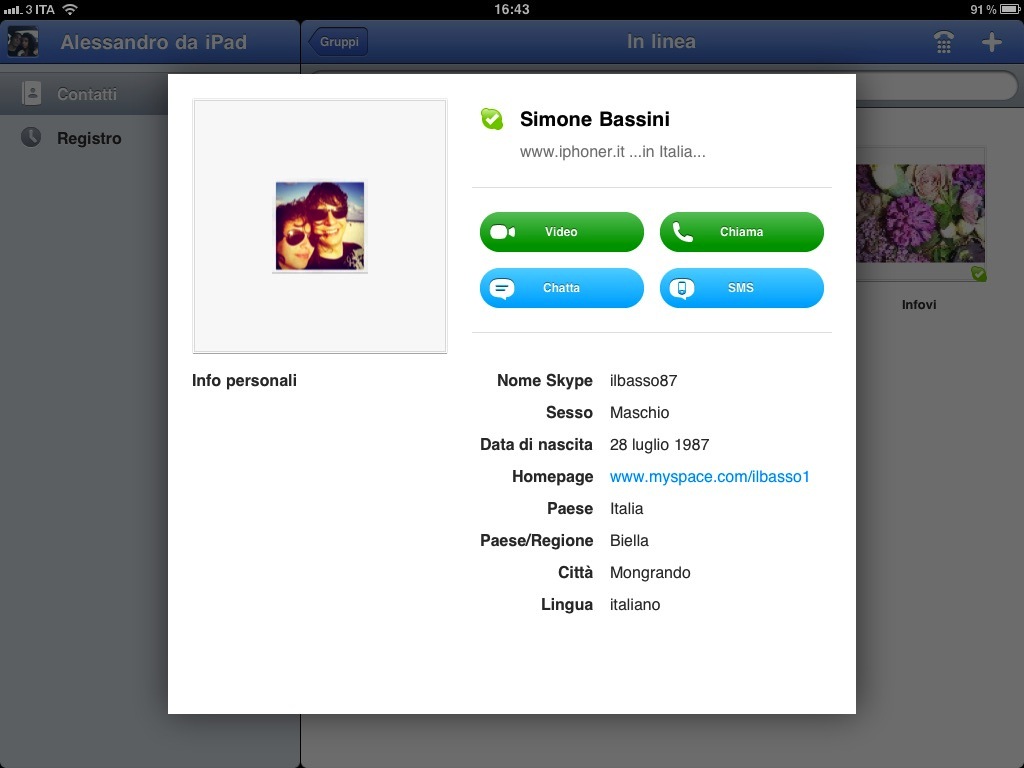Tap the speech bubble icon on Chatta
Image resolution: width=1024 pixels, height=768 pixels.
click(502, 288)
